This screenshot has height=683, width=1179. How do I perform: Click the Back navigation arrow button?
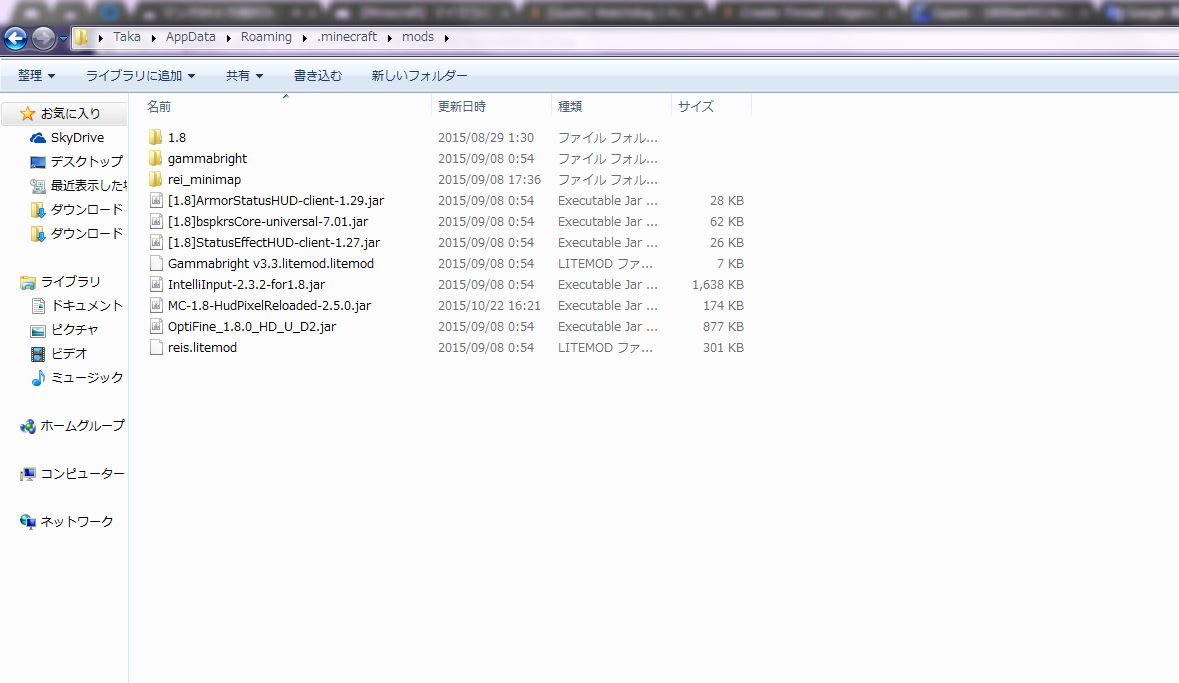pyautogui.click(x=15, y=38)
